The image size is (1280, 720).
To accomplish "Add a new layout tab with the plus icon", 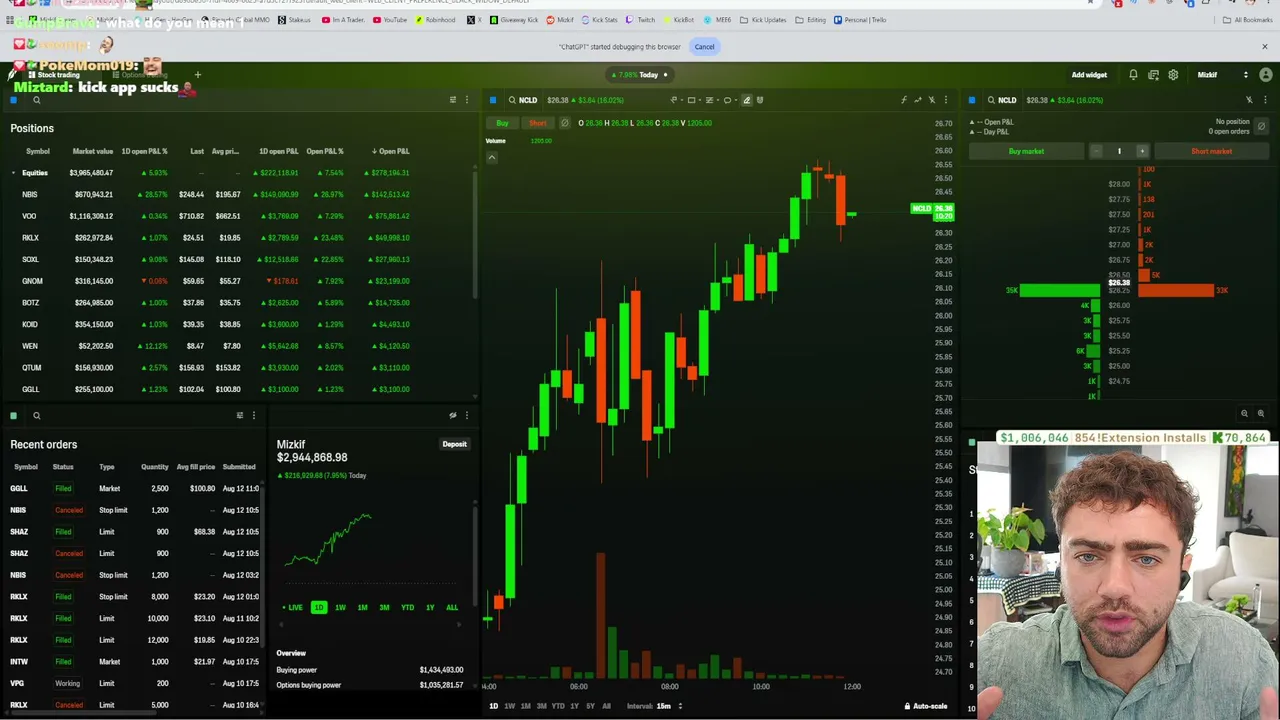I will click(198, 75).
